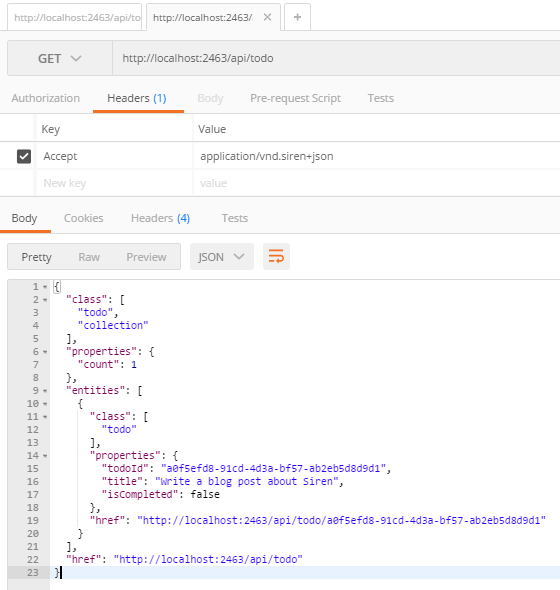This screenshot has width=560, height=590.
Task: Open the Authorization tab
Action: pyautogui.click(x=46, y=98)
